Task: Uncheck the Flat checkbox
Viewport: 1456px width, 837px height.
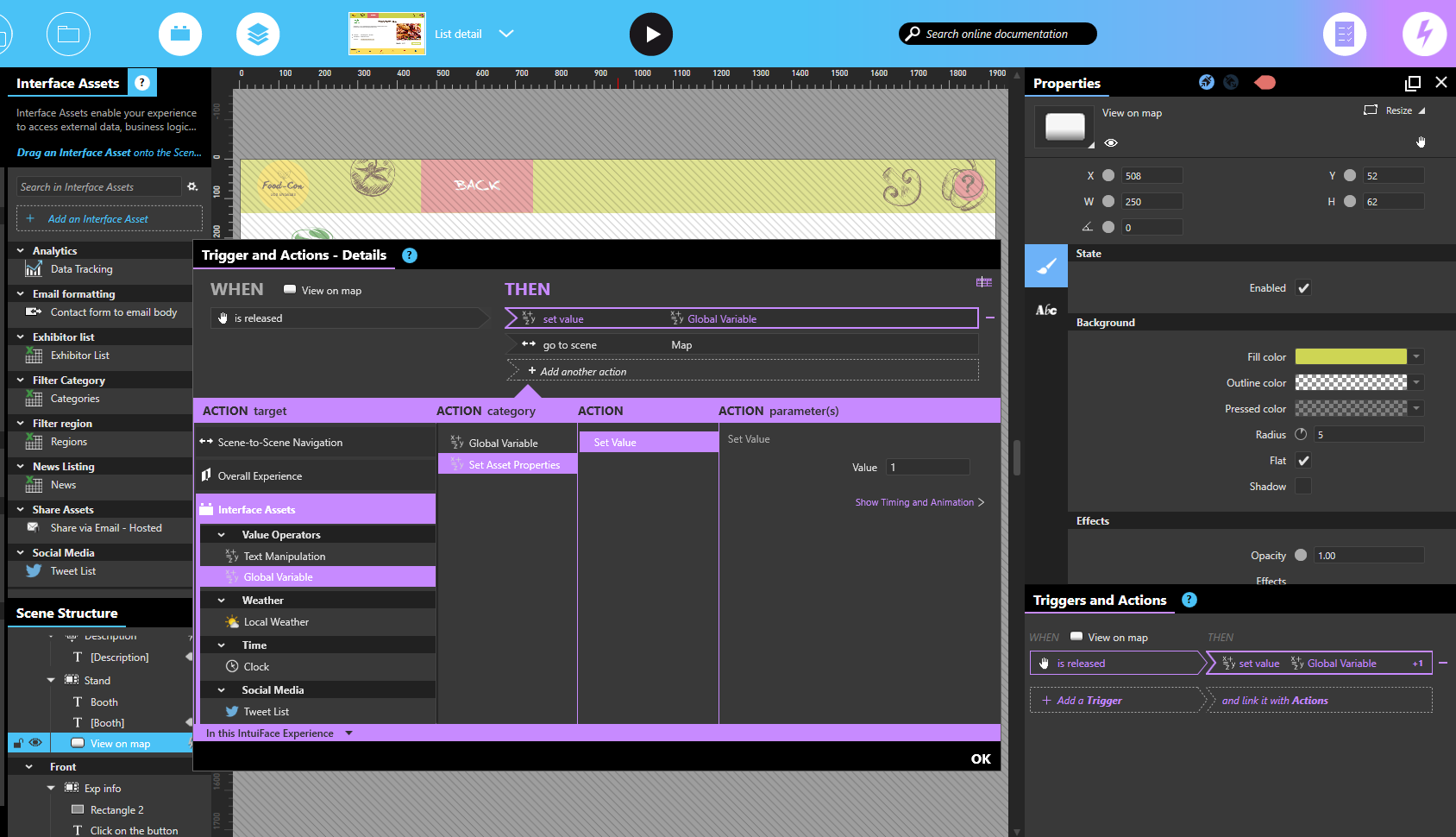Action: [1303, 461]
